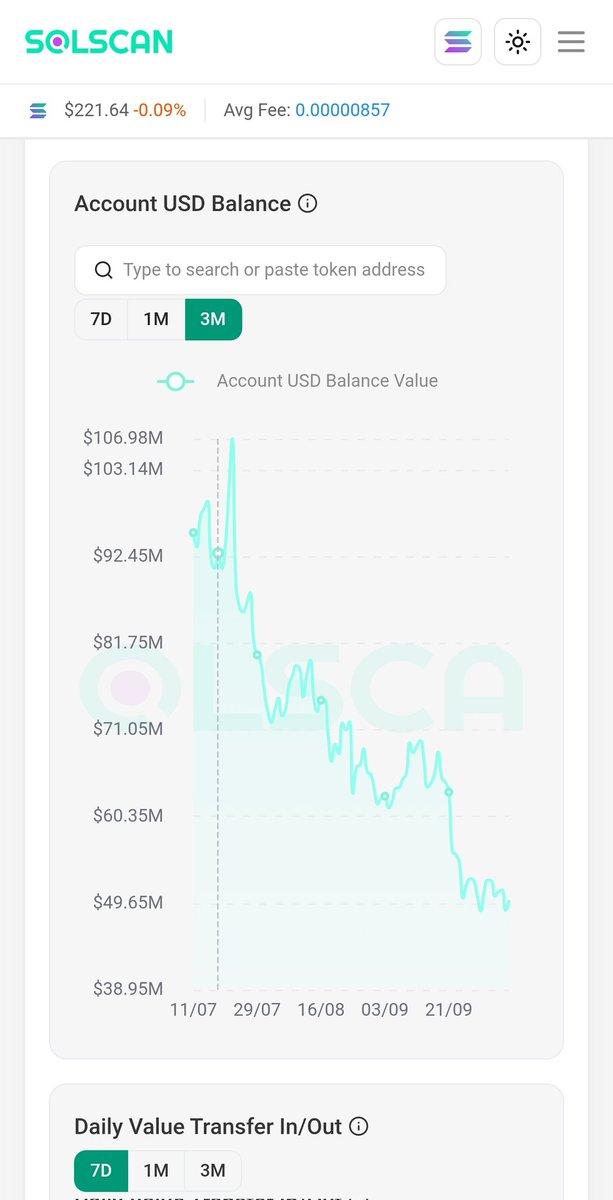This screenshot has width=613, height=1200.
Task: Open the hamburger navigation menu
Action: 571,42
